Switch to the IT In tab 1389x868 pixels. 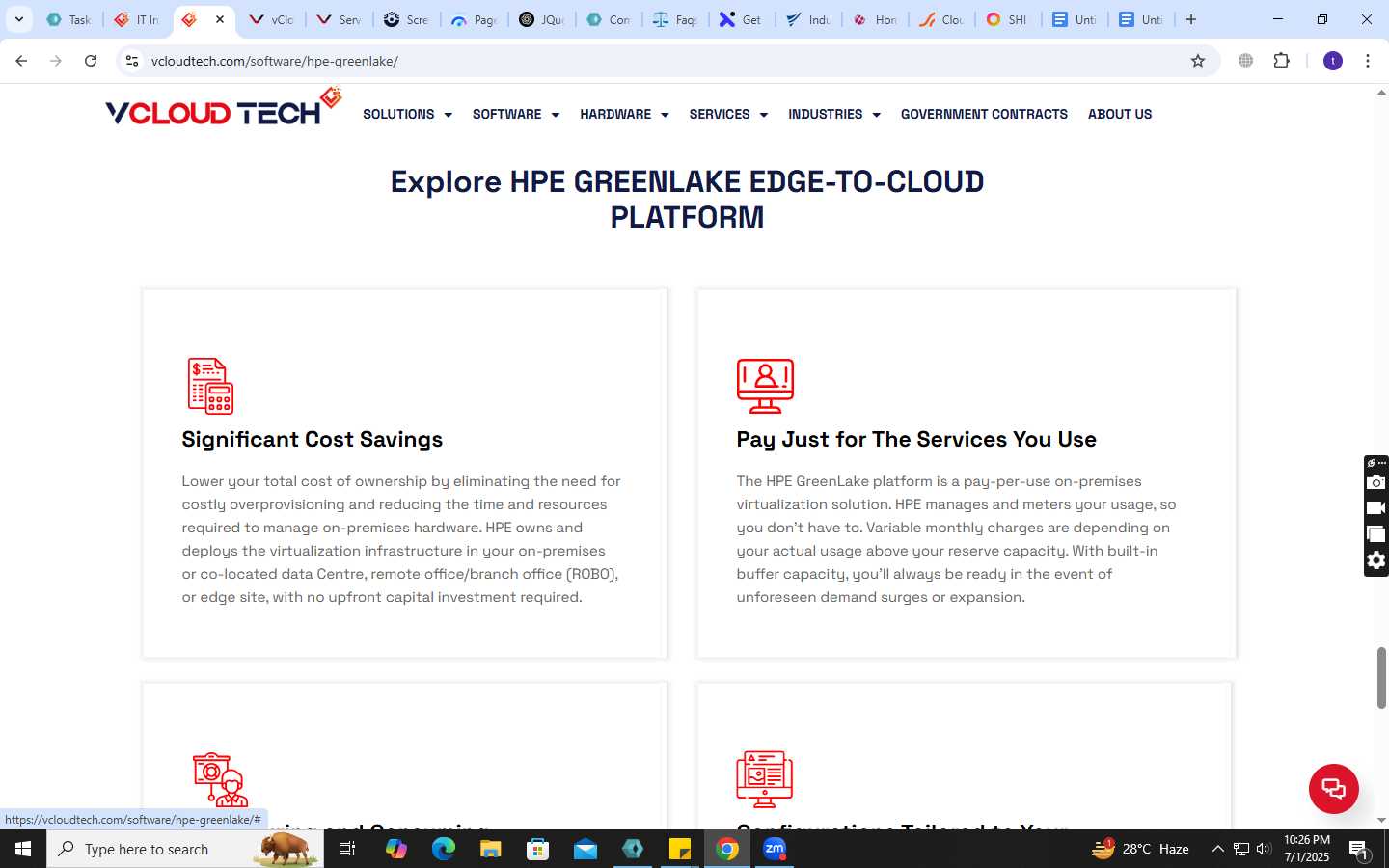(x=137, y=19)
